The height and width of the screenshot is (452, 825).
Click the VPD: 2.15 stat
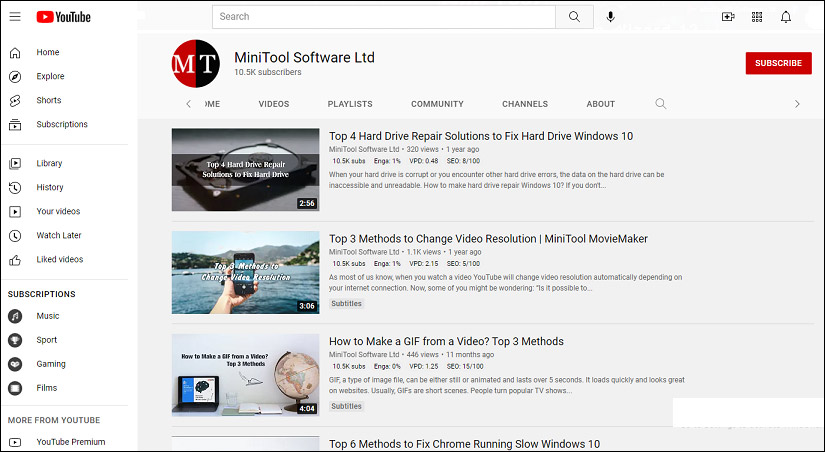coord(424,264)
